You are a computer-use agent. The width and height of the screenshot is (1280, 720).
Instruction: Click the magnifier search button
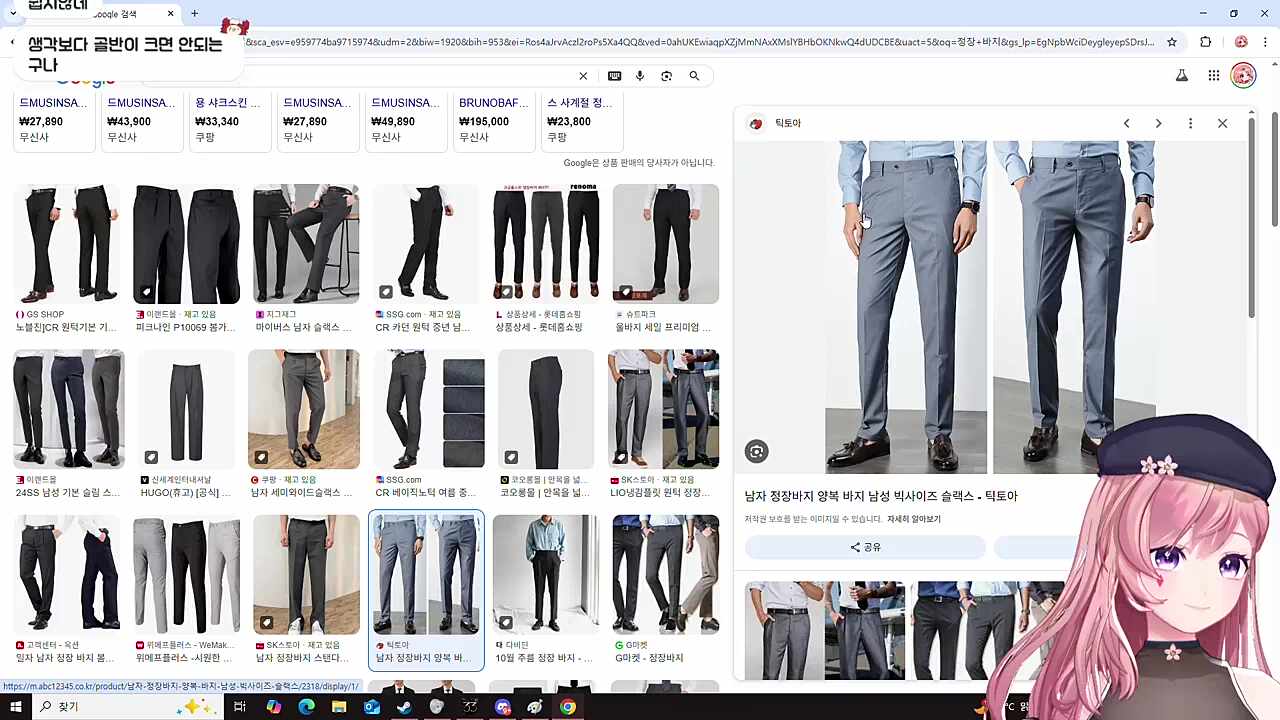(x=694, y=76)
